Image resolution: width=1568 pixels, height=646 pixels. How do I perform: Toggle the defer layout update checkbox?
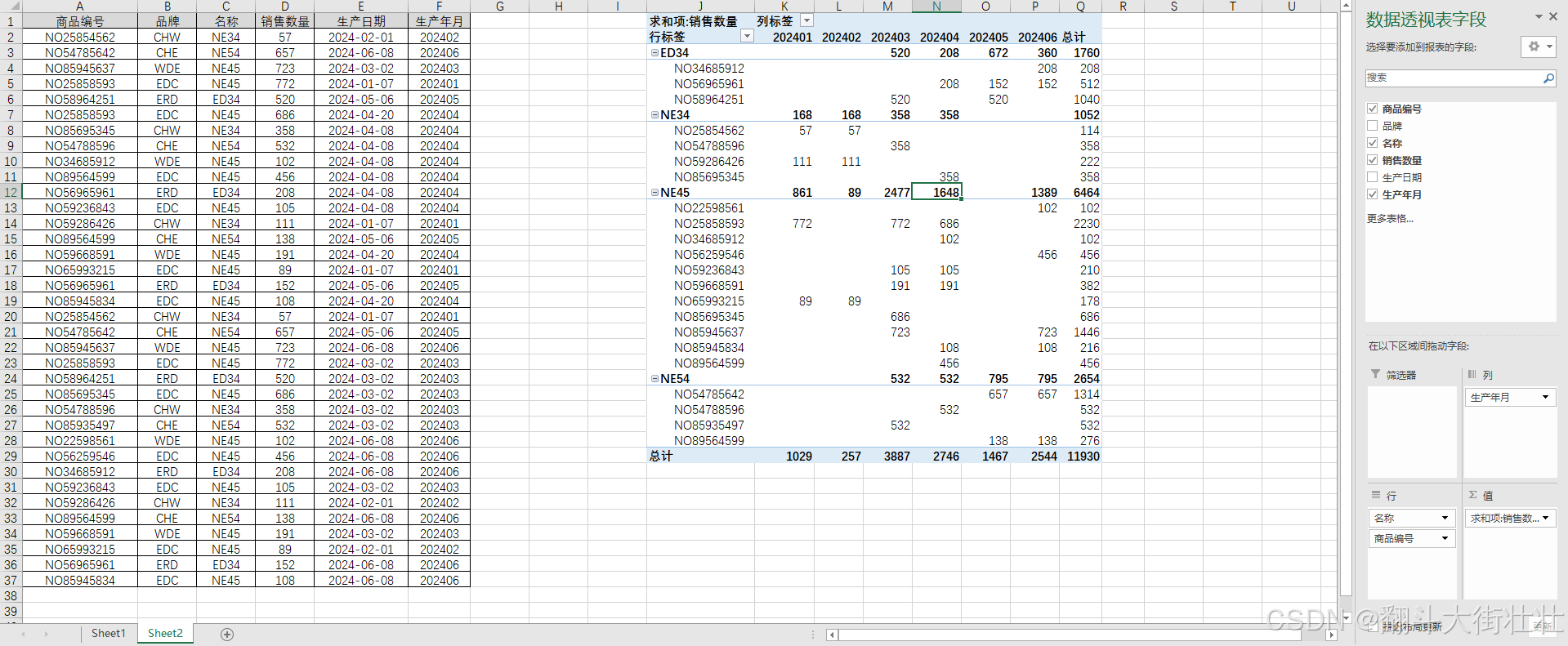[x=1374, y=627]
